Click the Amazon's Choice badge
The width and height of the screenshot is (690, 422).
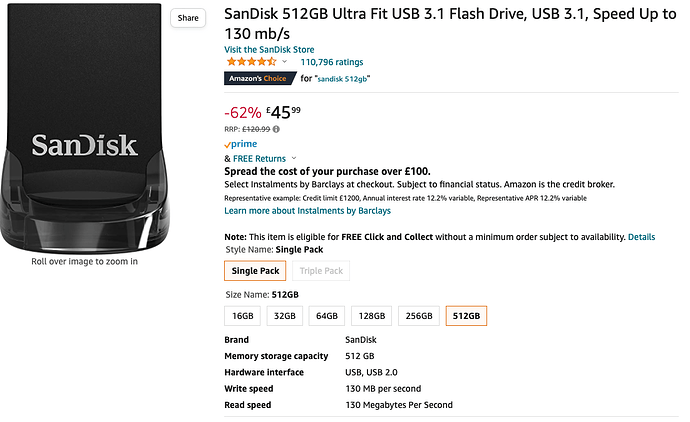point(256,77)
